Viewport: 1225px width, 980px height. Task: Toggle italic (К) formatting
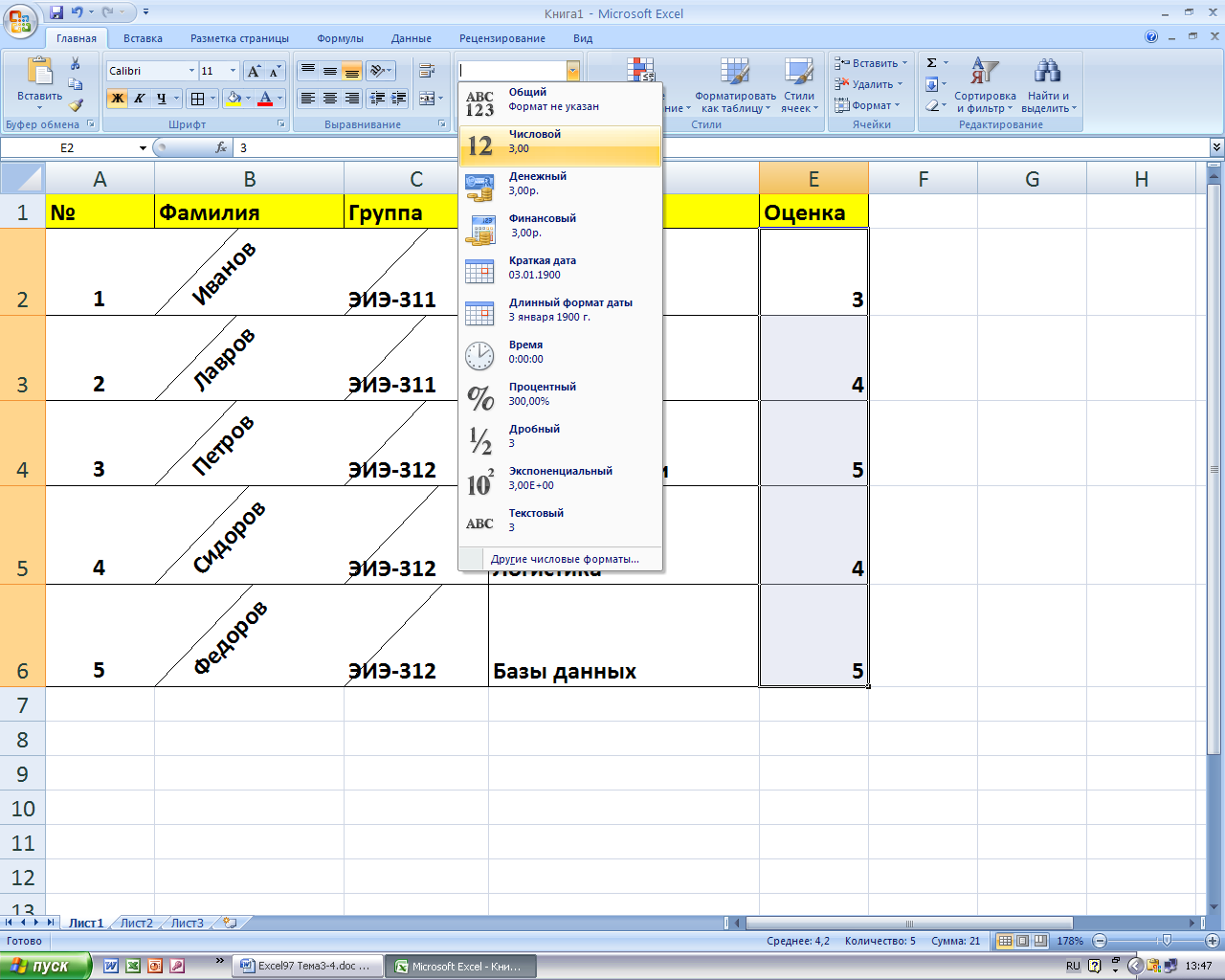(140, 98)
